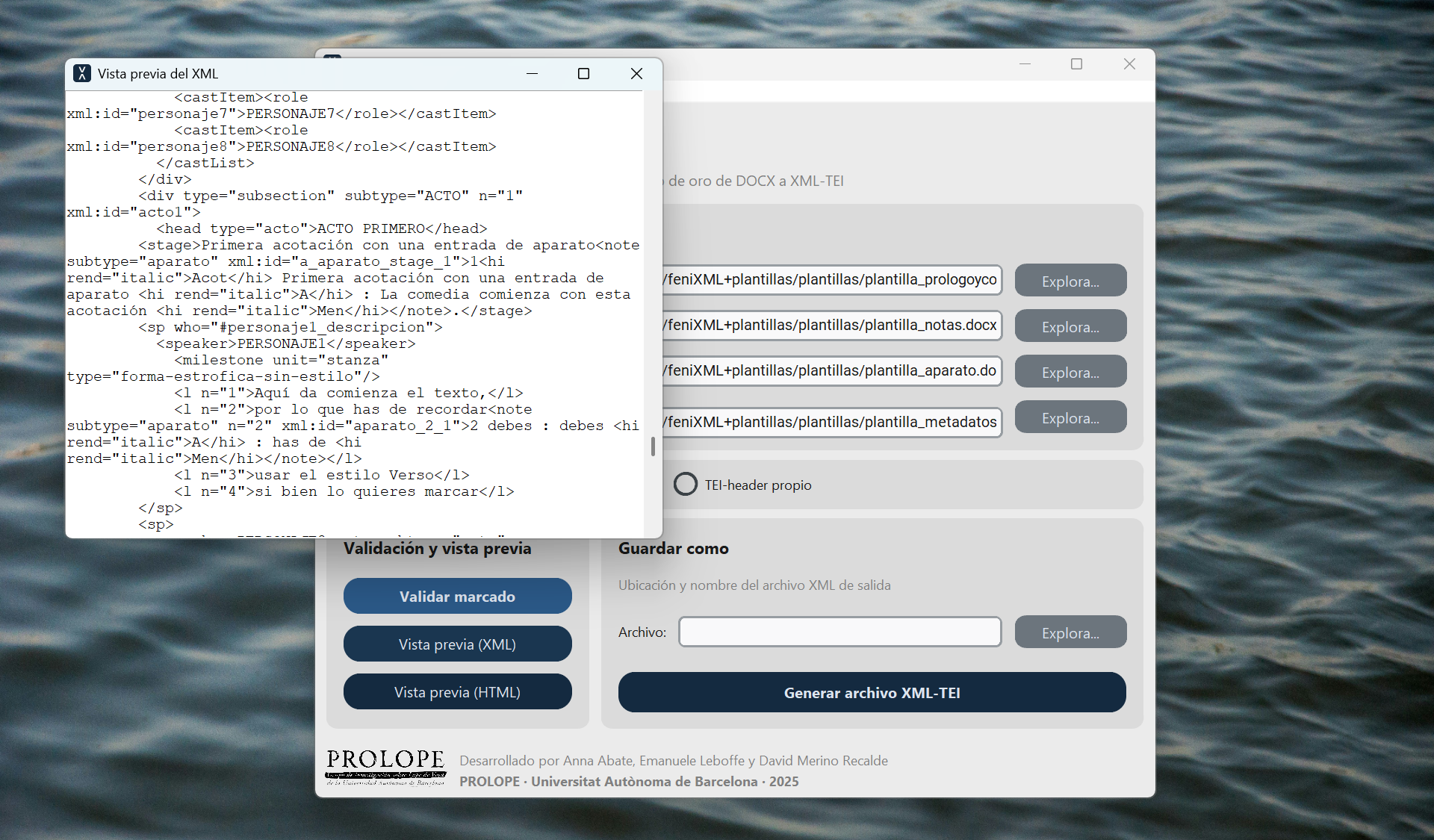The width and height of the screenshot is (1434, 840).
Task: Click inside the Archivo output name field
Action: pyautogui.click(x=839, y=632)
